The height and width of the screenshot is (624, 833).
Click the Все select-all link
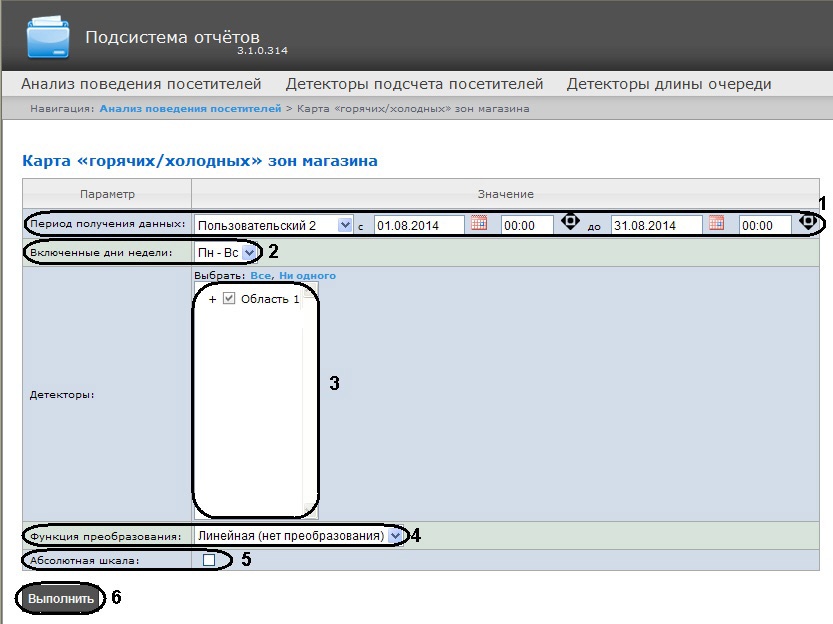tap(259, 276)
